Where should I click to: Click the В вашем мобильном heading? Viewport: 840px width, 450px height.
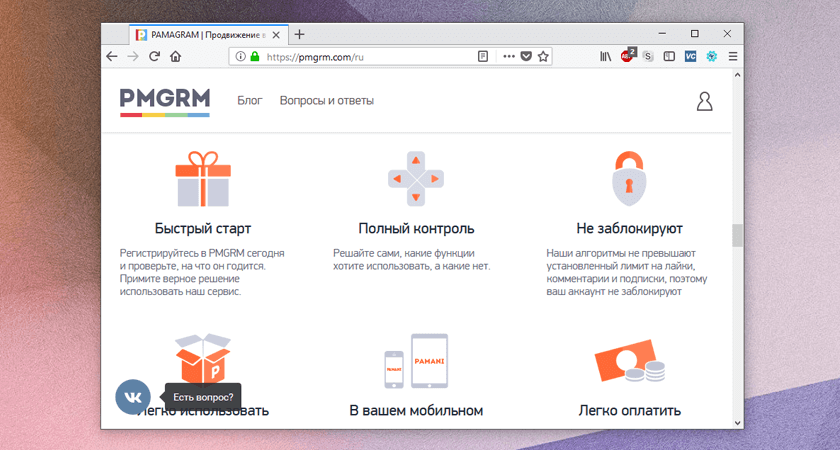(416, 411)
